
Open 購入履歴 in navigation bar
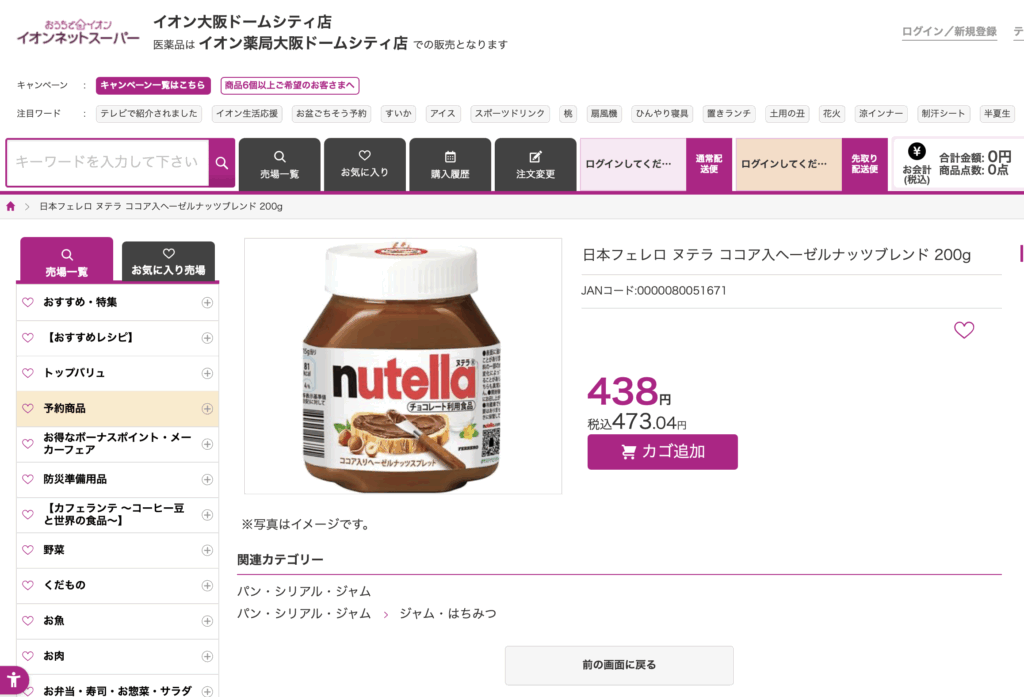pyautogui.click(x=449, y=164)
